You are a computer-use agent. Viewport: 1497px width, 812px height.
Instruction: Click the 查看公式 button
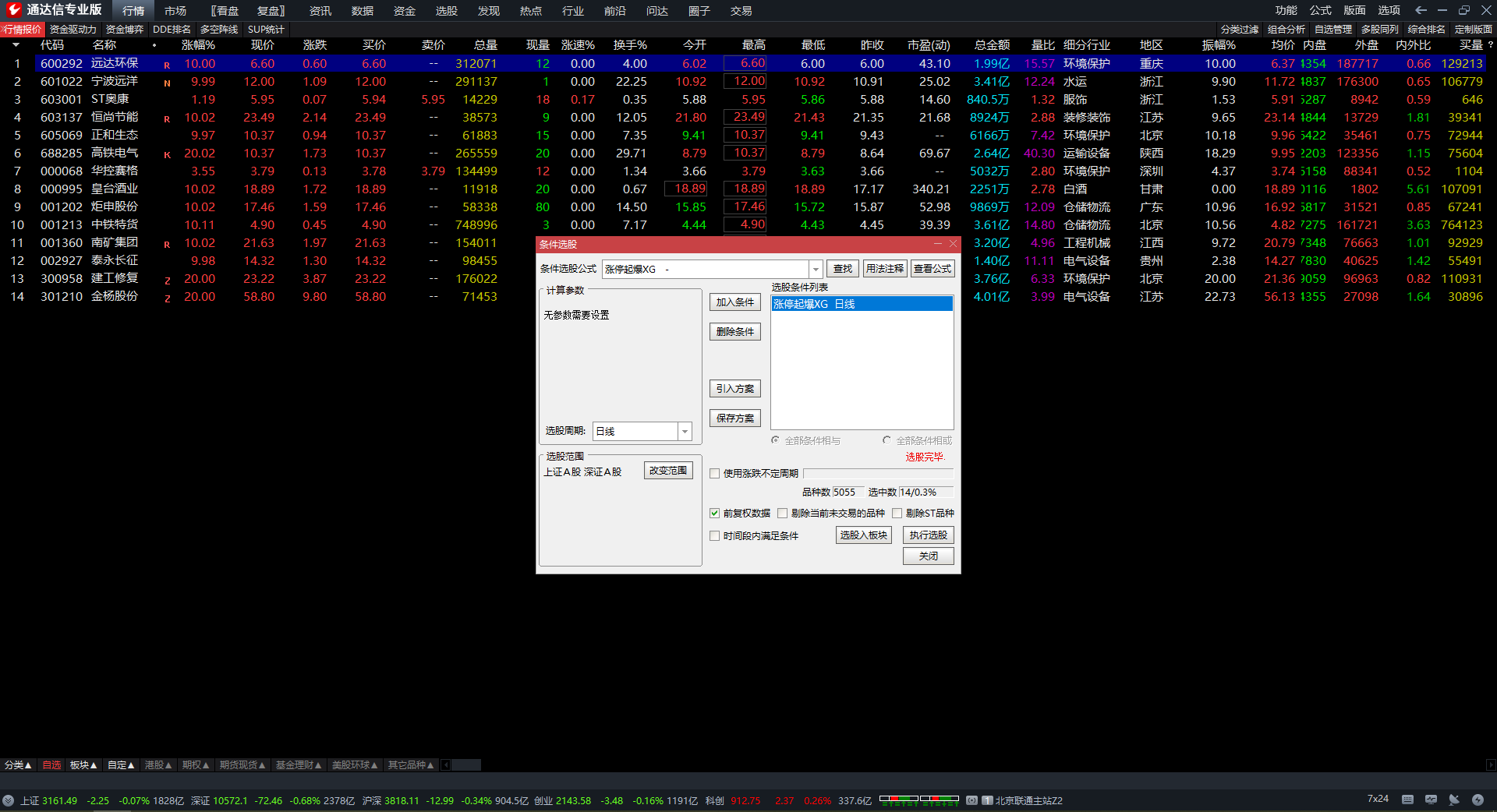point(933,268)
